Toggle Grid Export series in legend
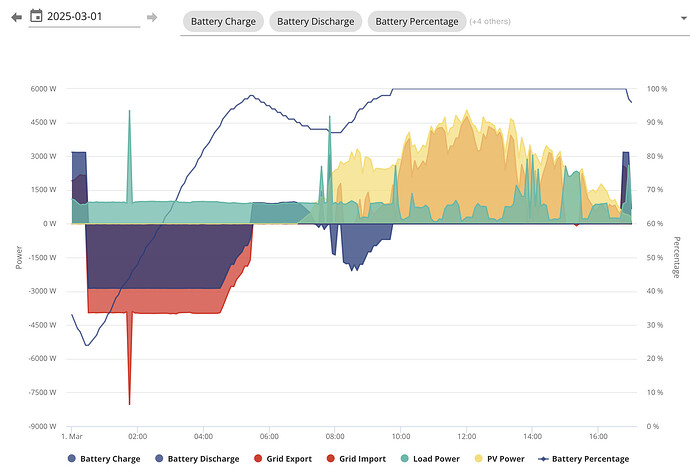The height and width of the screenshot is (472, 690). 283,458
